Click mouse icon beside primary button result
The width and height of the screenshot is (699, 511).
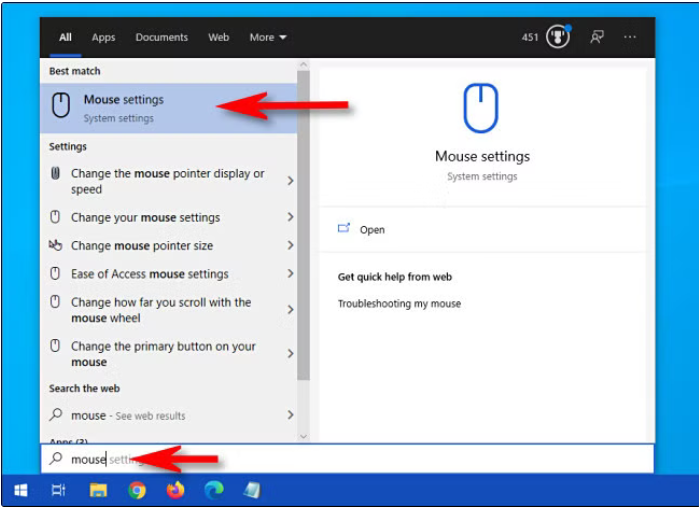(x=55, y=346)
